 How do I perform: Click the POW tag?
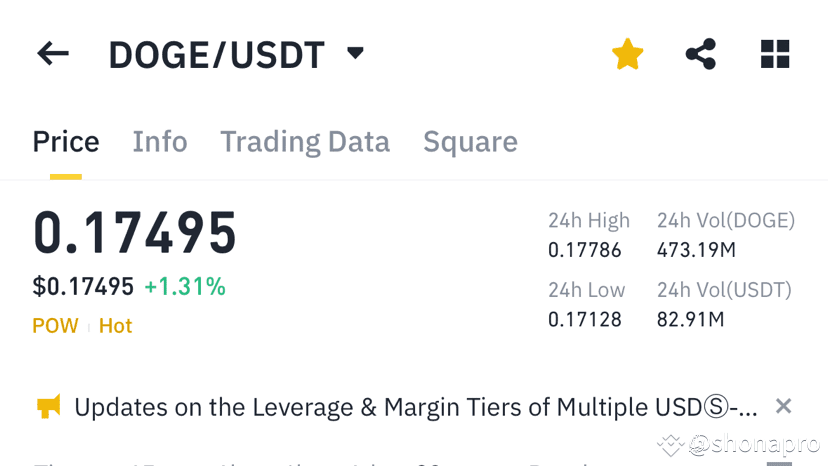[x=55, y=326]
